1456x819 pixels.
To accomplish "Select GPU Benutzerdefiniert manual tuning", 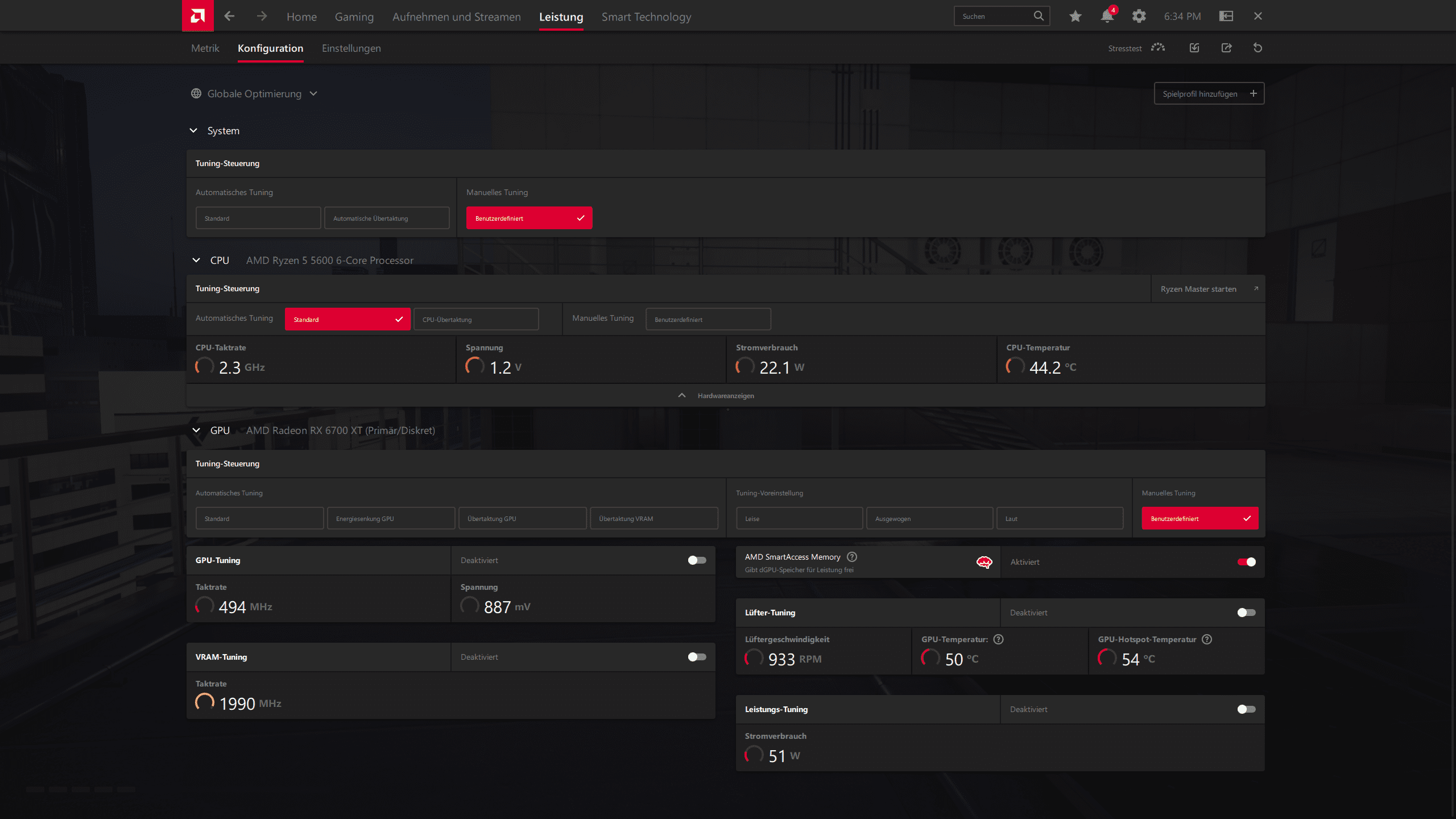I will coord(1200,519).
